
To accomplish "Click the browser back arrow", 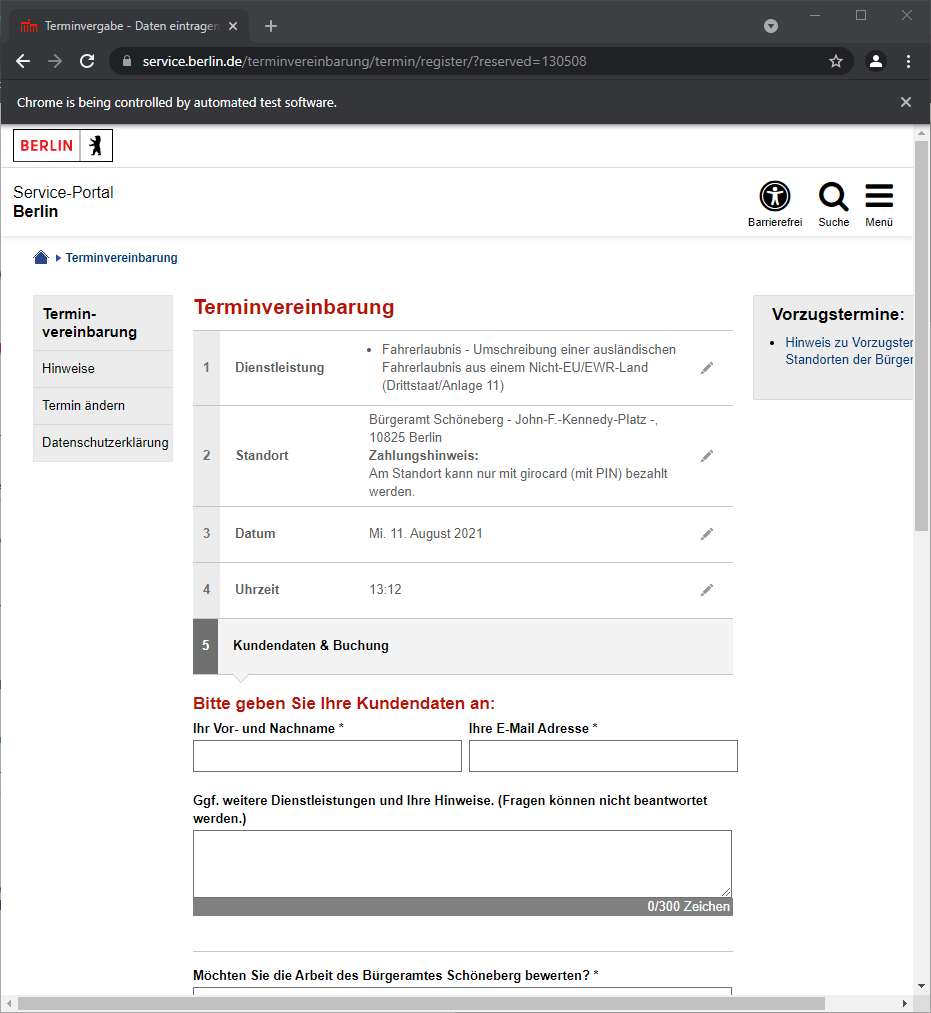I will 23,61.
